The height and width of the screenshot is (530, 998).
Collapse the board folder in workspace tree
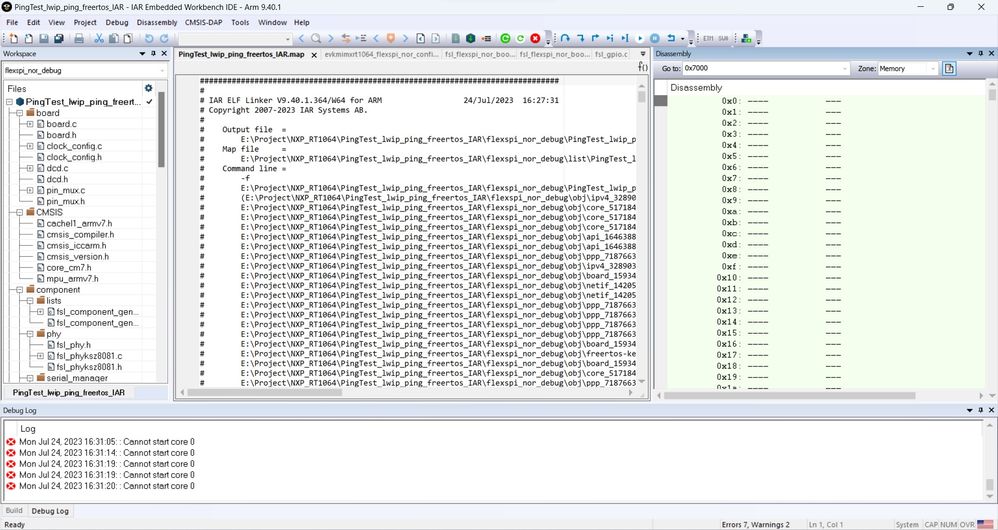[x=20, y=113]
